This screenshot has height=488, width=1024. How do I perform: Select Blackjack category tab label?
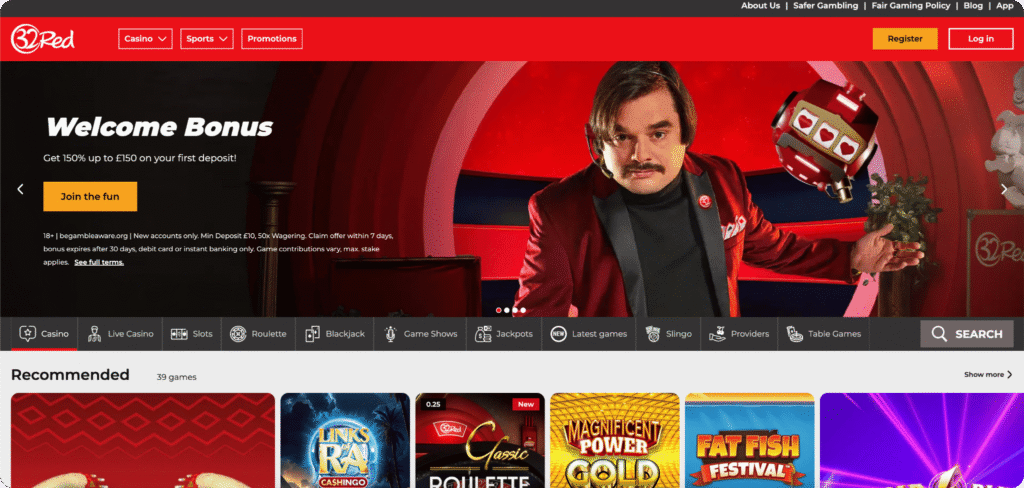point(345,334)
